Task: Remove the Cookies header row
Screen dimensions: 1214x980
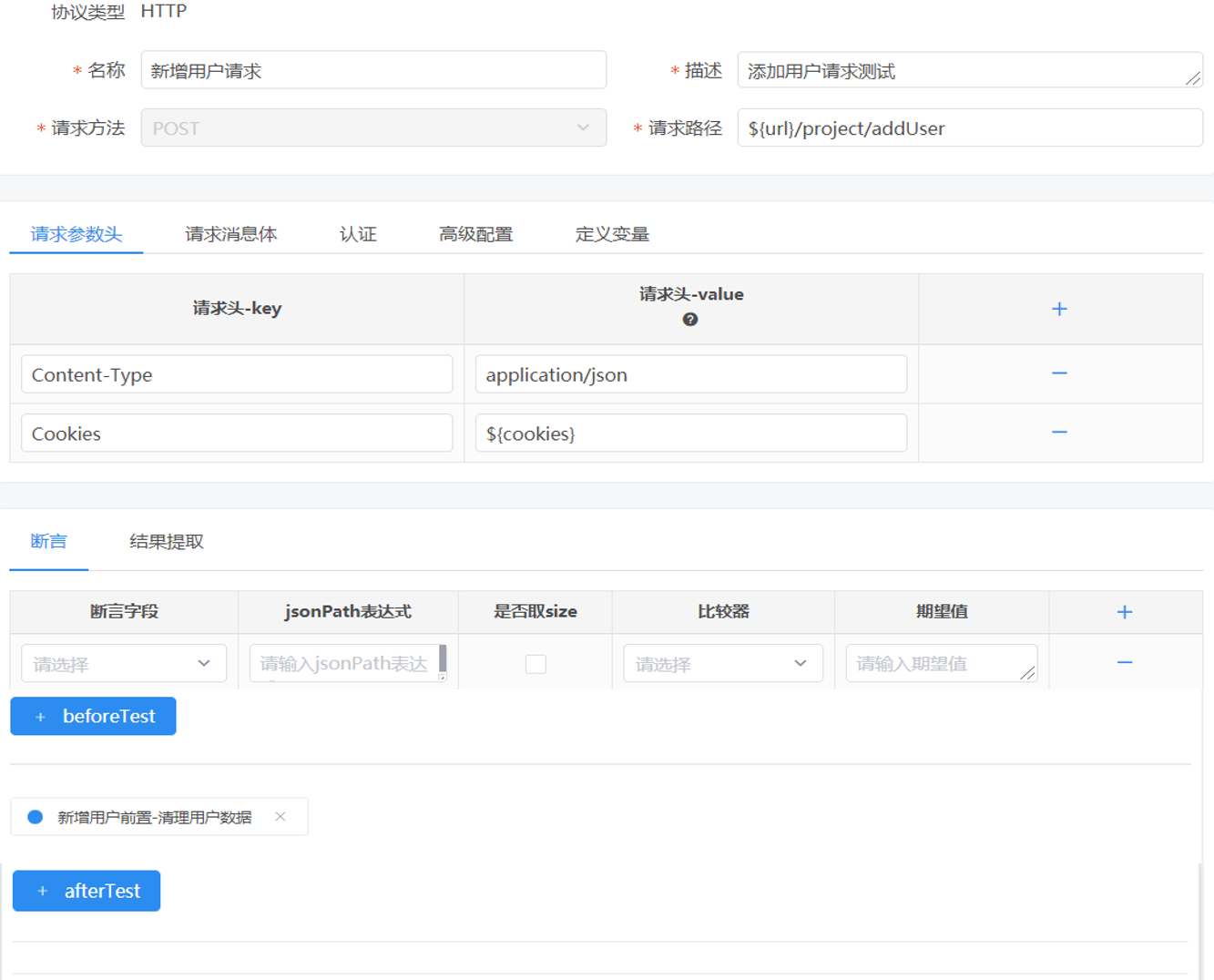Action: (x=1059, y=433)
